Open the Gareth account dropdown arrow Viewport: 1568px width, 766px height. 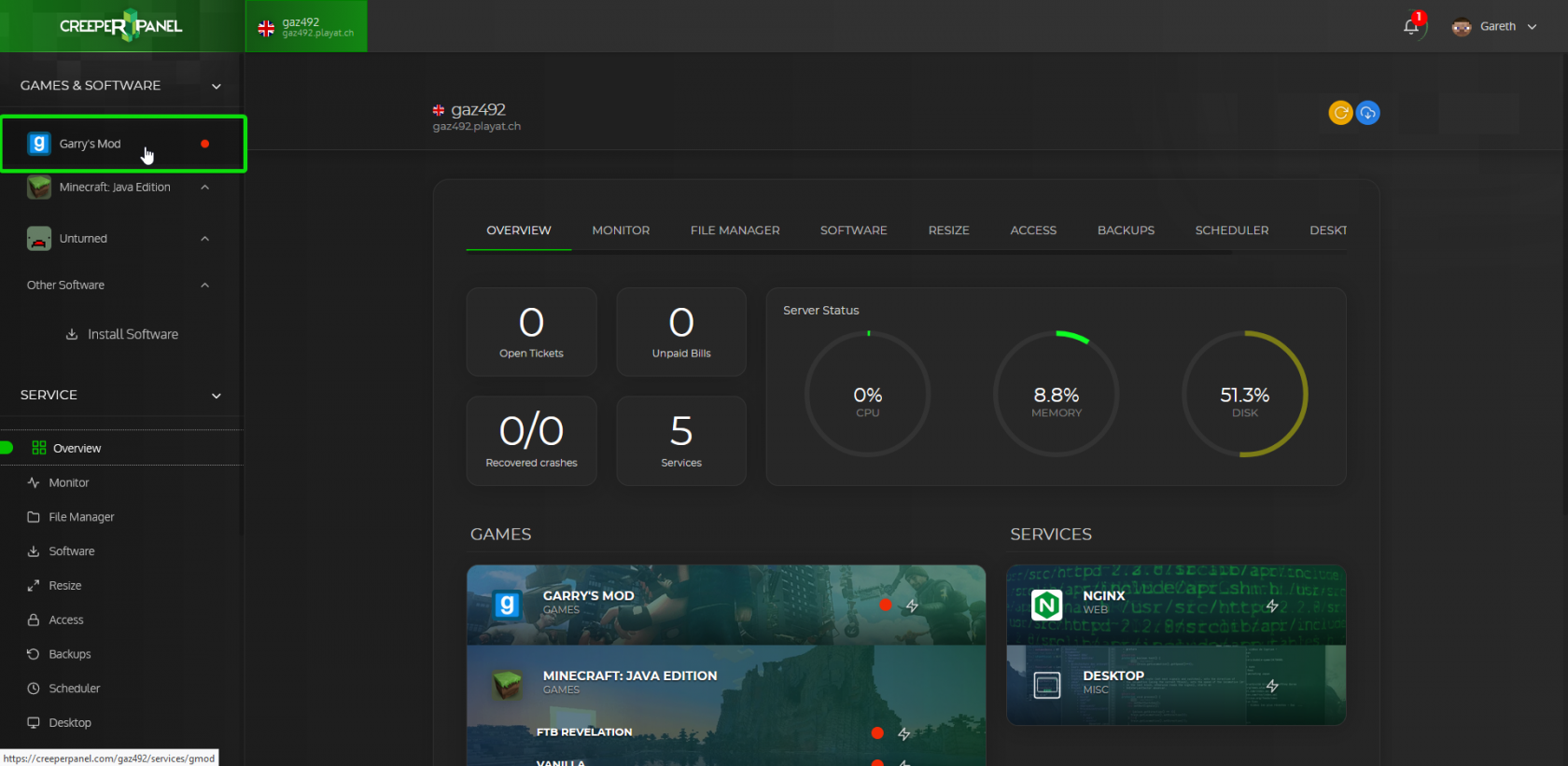(x=1532, y=27)
